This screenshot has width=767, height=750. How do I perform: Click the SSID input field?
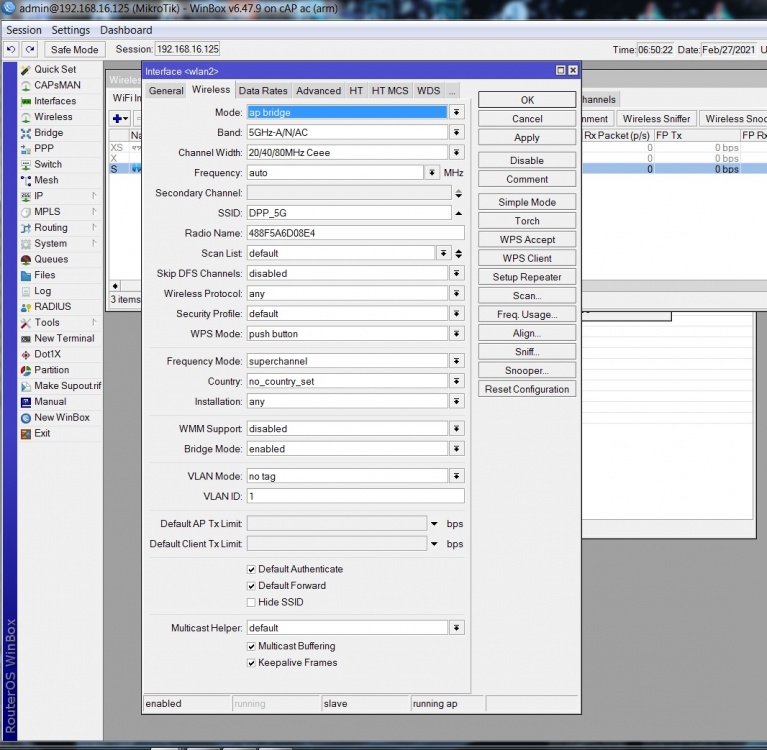(x=346, y=213)
